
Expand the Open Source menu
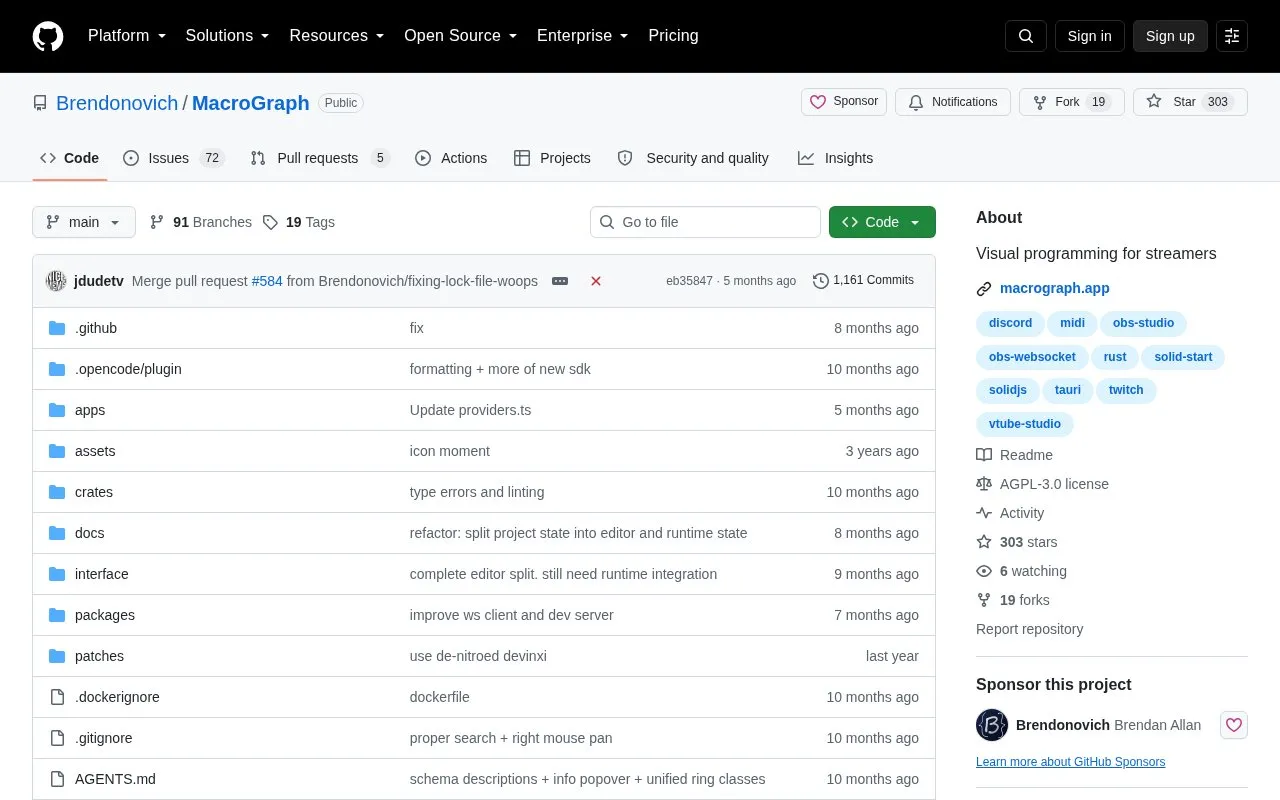coord(461,36)
